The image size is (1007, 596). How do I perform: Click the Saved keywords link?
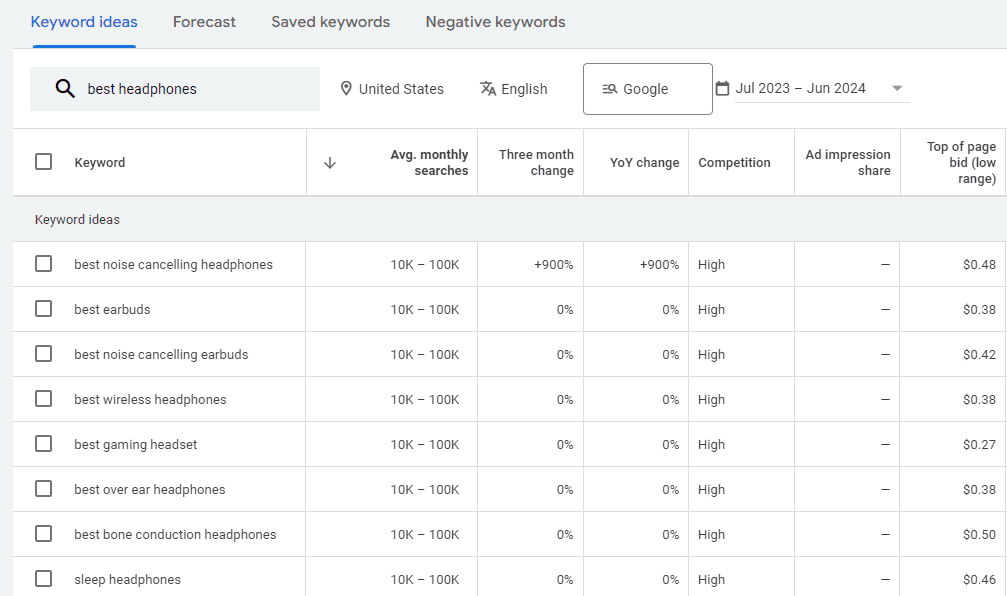point(330,21)
